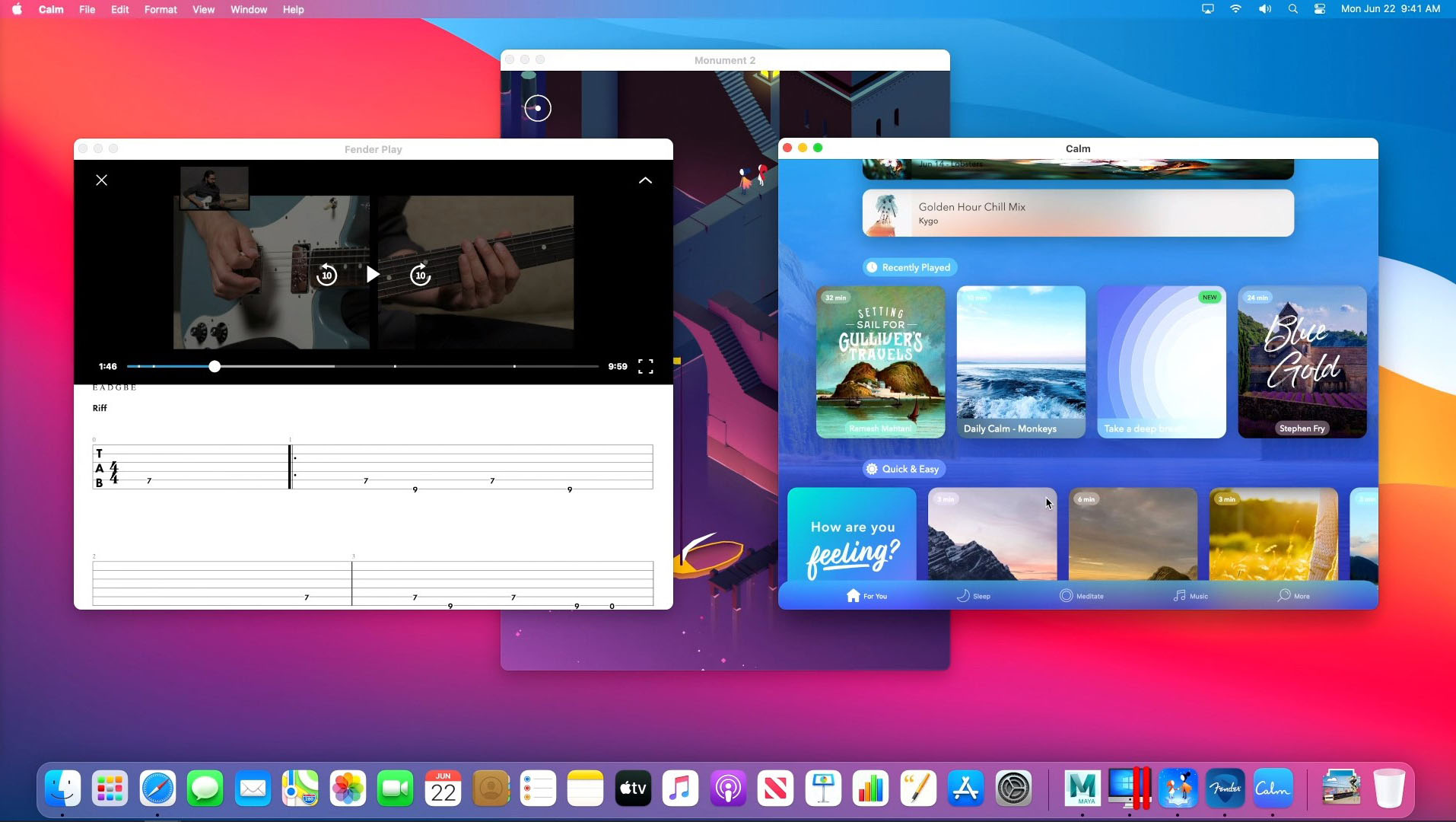Play the Fender Play lesson video
Viewport: 1456px width, 822px height.
pos(372,275)
